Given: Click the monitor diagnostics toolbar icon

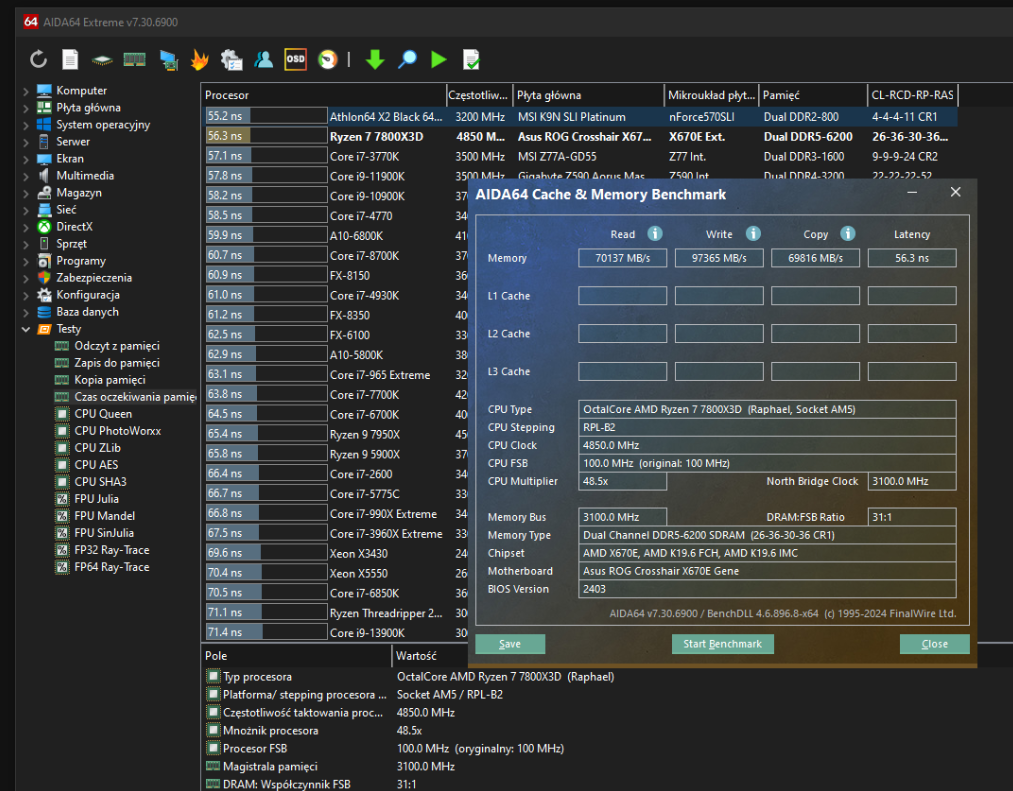Looking at the screenshot, I should pos(169,60).
